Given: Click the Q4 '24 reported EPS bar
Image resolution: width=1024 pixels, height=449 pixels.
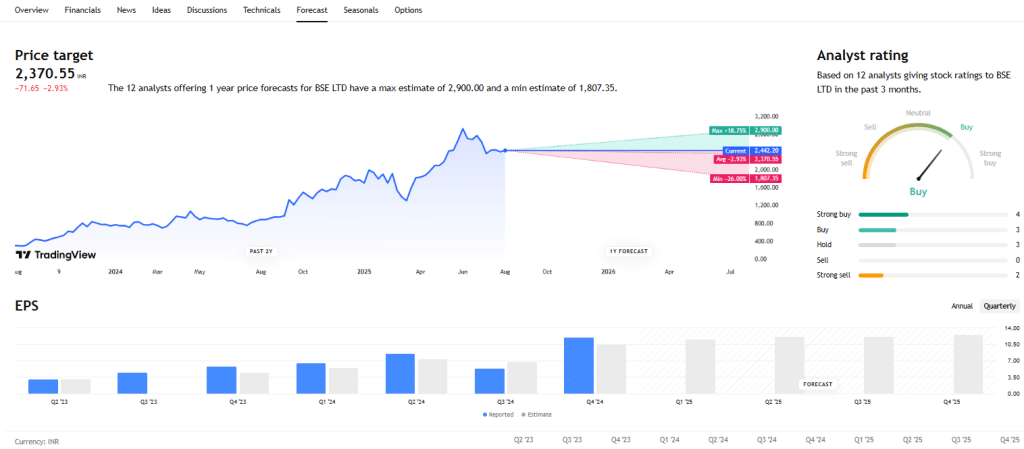Looking at the screenshot, I should click(x=579, y=365).
